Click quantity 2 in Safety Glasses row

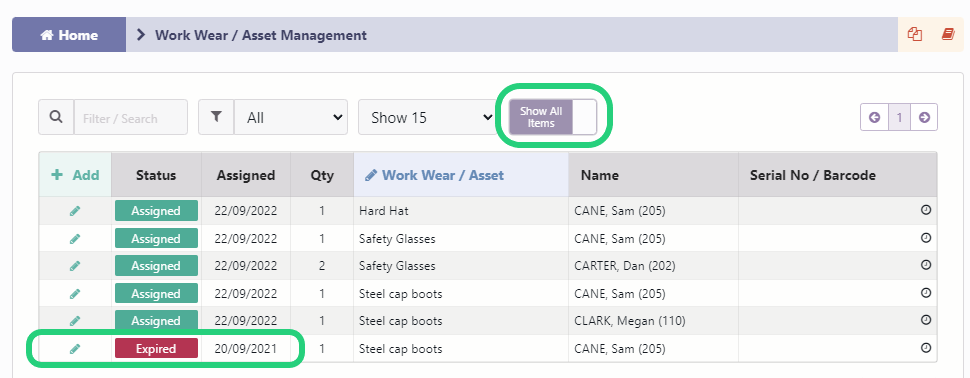point(322,266)
